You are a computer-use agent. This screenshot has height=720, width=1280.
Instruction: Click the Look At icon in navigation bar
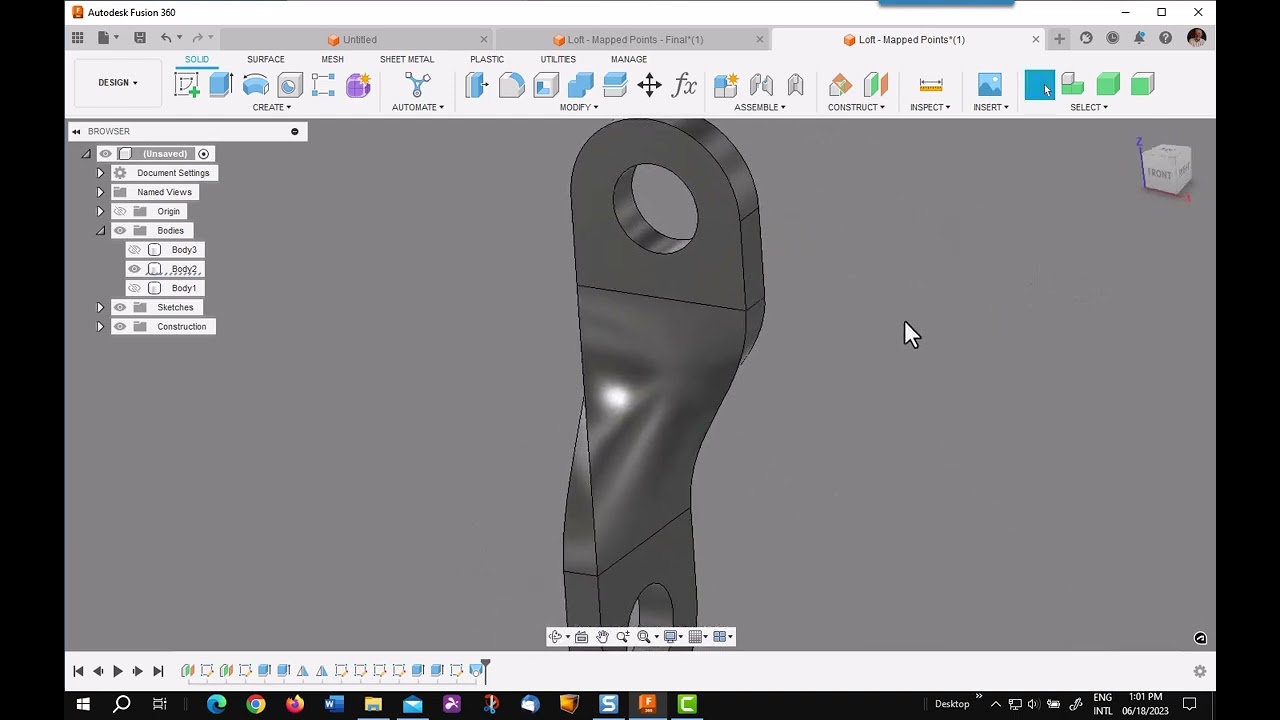click(581, 637)
